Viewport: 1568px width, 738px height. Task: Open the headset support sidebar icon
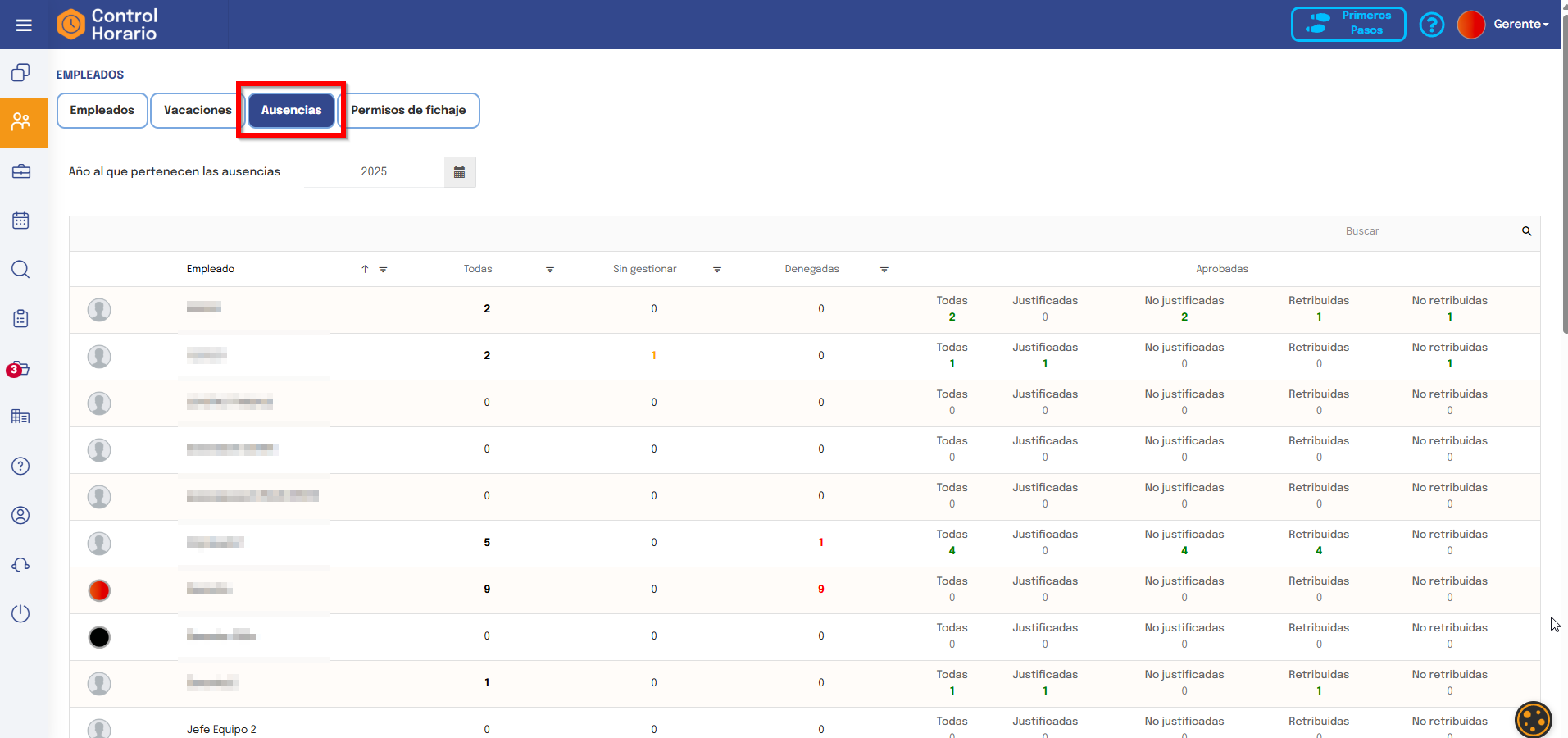pos(21,565)
